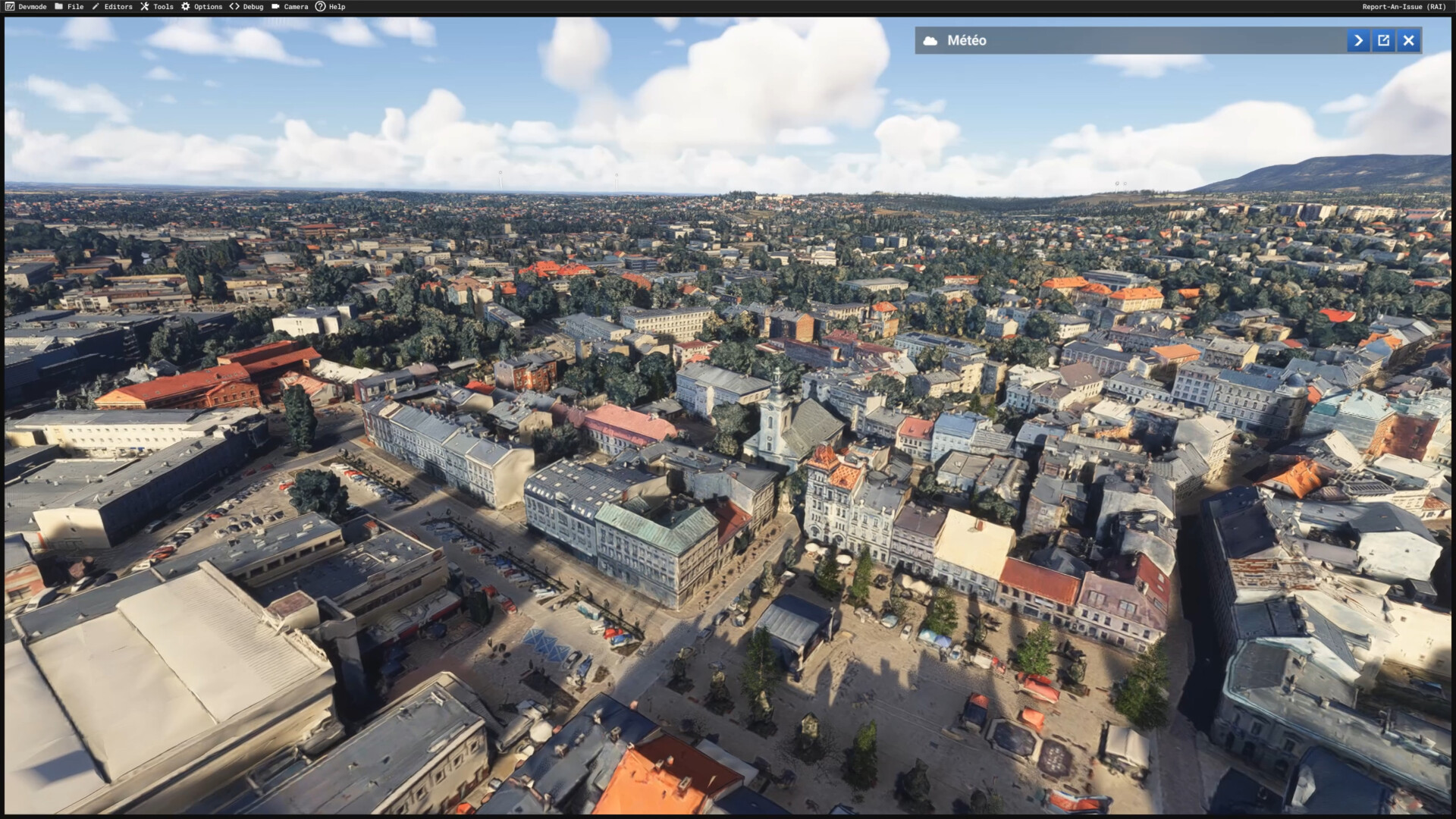Click the pencil icon beside Editors
This screenshot has height=819, width=1456.
pyautogui.click(x=96, y=7)
